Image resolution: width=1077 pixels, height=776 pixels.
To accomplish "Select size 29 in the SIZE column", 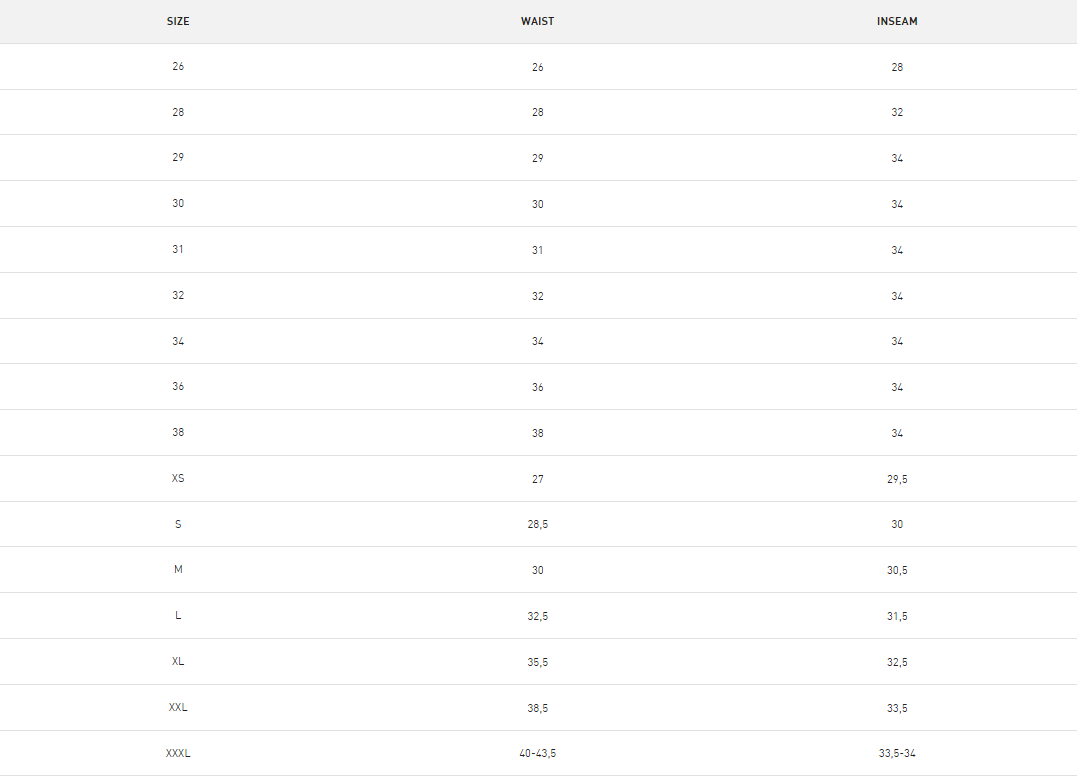I will pyautogui.click(x=178, y=157).
